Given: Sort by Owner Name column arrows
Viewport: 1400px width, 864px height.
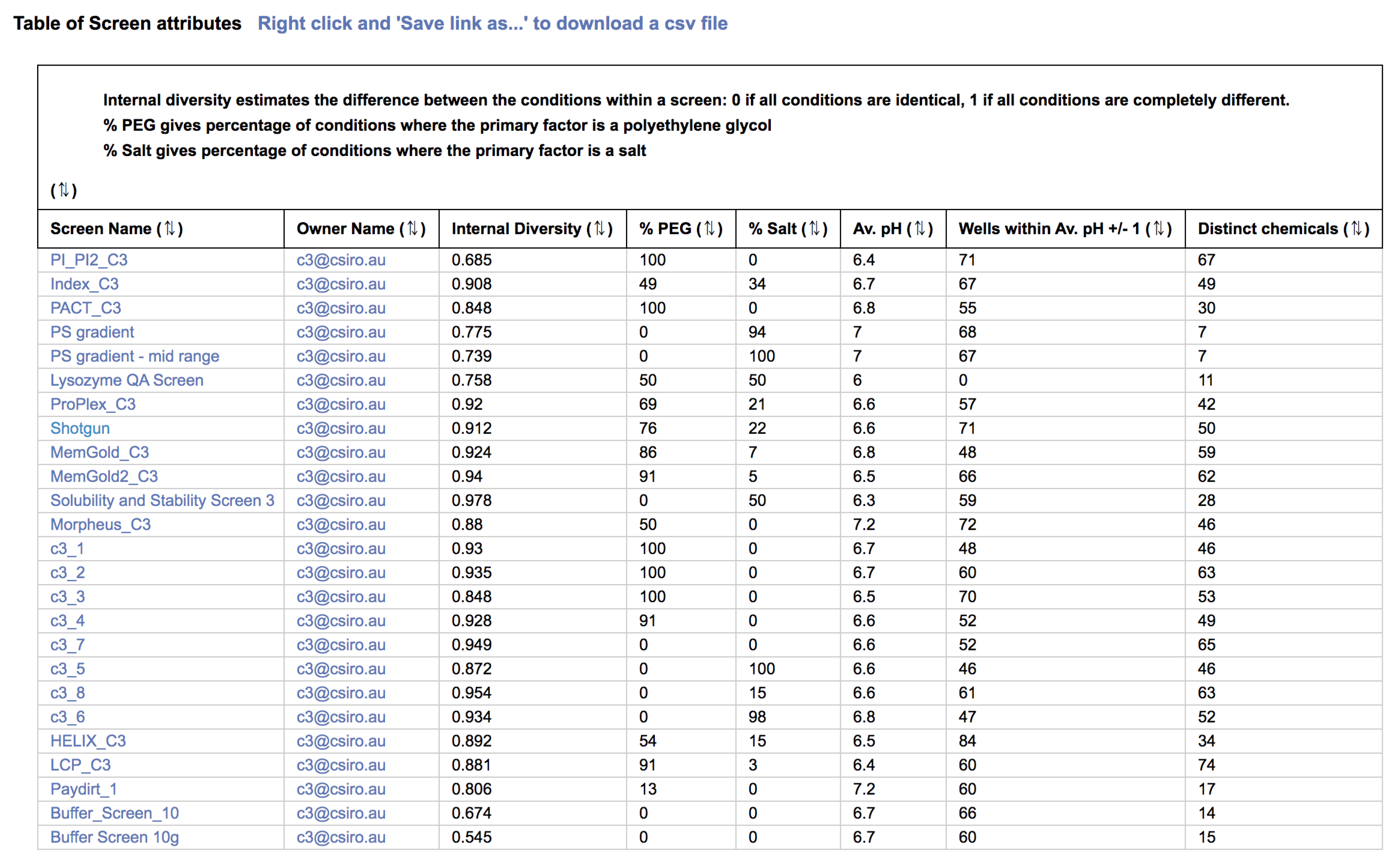Looking at the screenshot, I should (412, 228).
